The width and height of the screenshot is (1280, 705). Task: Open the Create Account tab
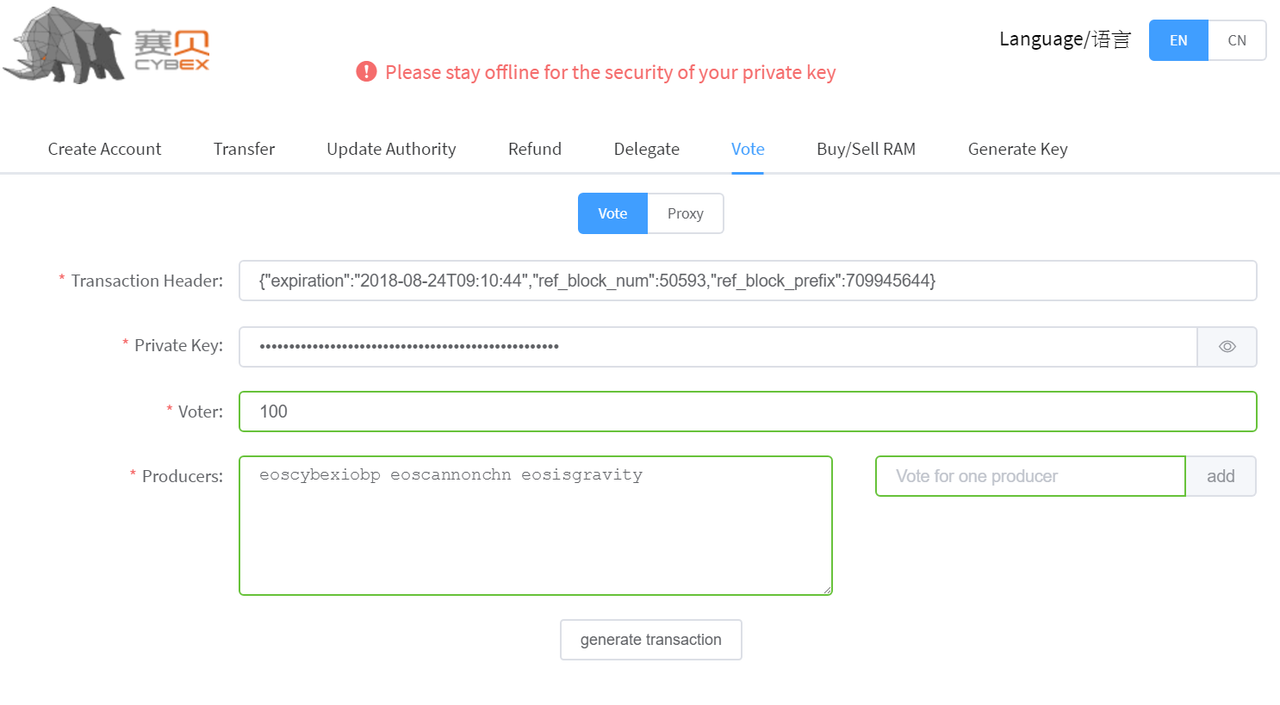pos(104,149)
